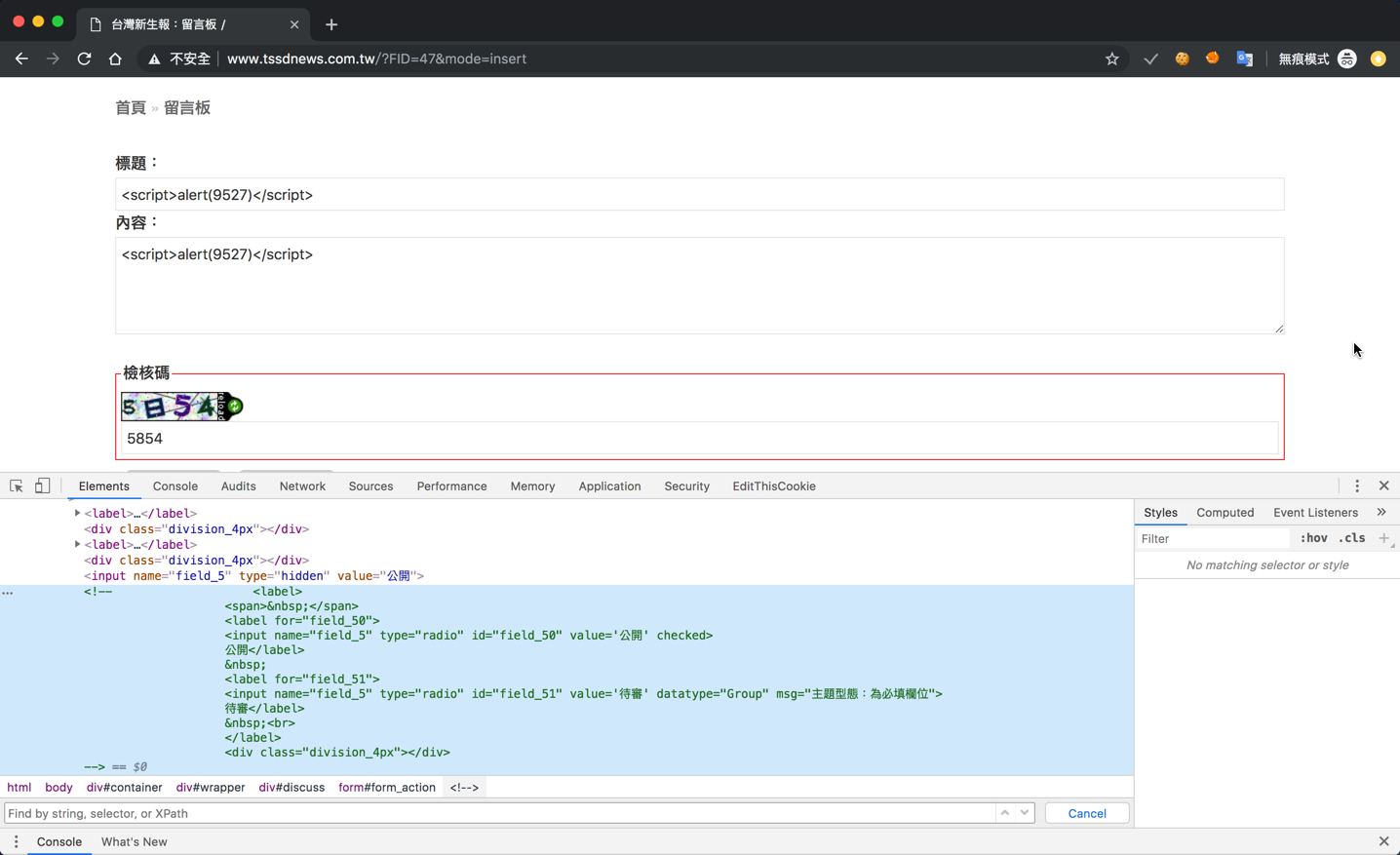Follow the 首頁 breadcrumb link

[x=131, y=108]
